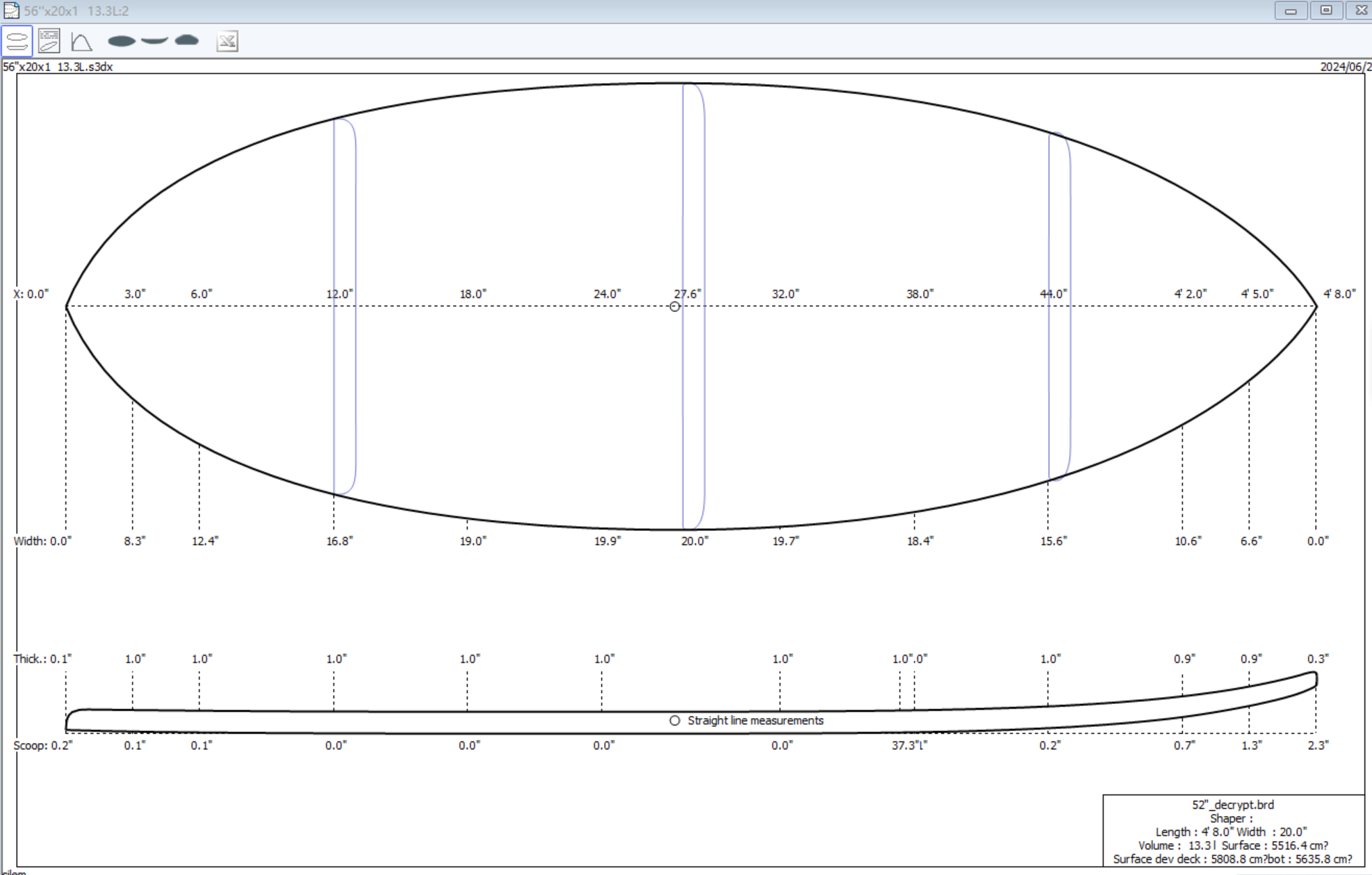Click the file name '56"x20x1 13.3L.s3dx'
Screen dimensions: 1372x875
click(58, 67)
